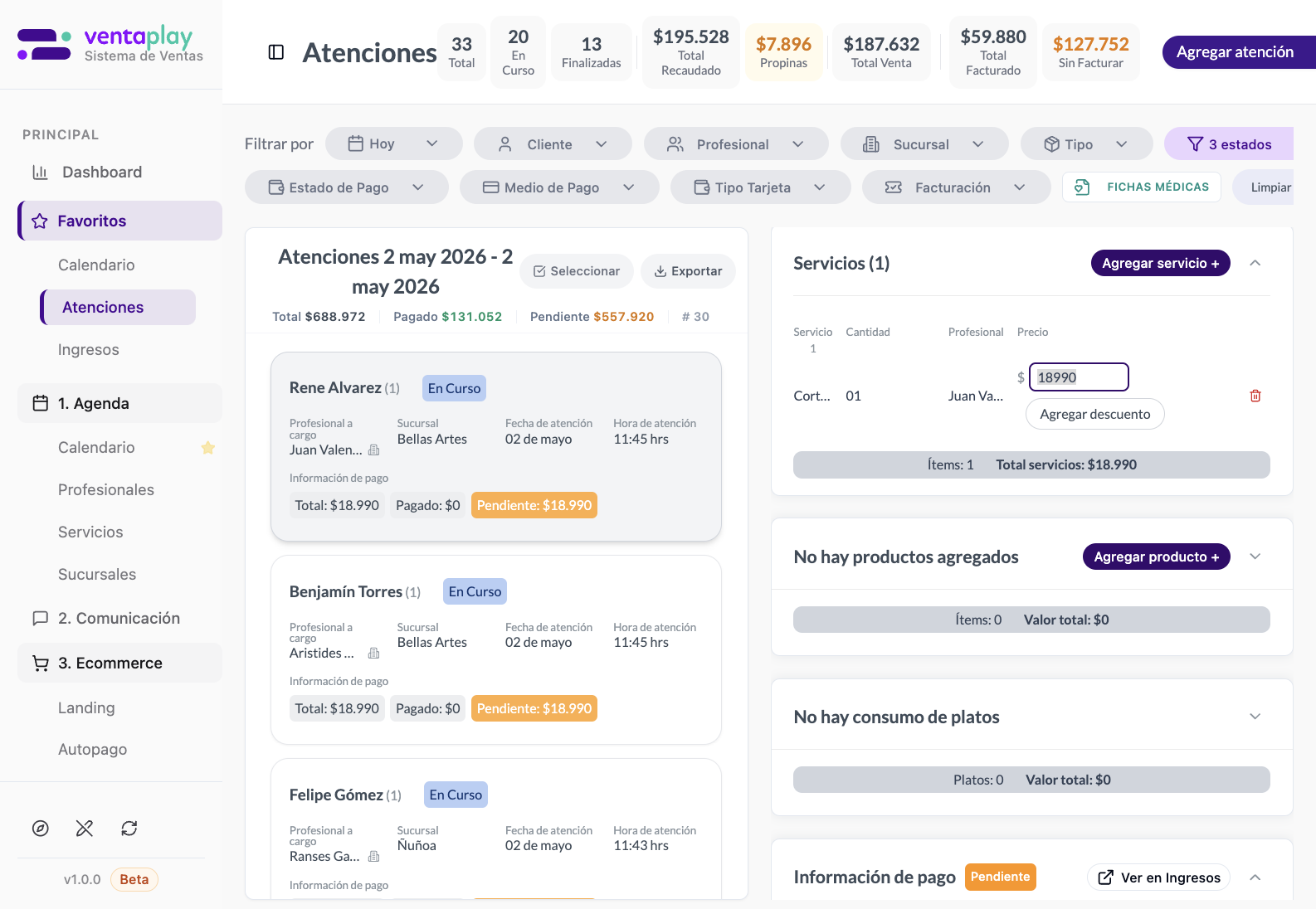The height and width of the screenshot is (909, 1316).
Task: Open the Hoy date filter dropdown
Action: [x=394, y=143]
